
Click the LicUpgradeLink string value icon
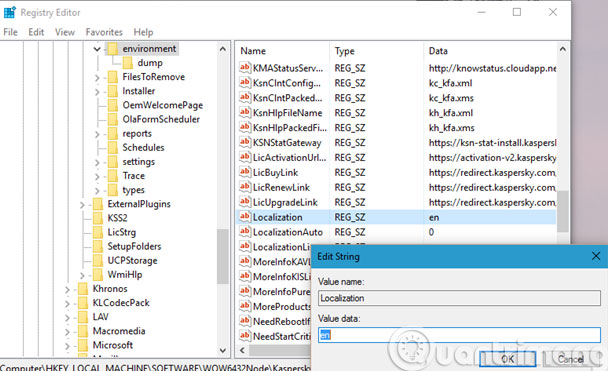(x=245, y=202)
